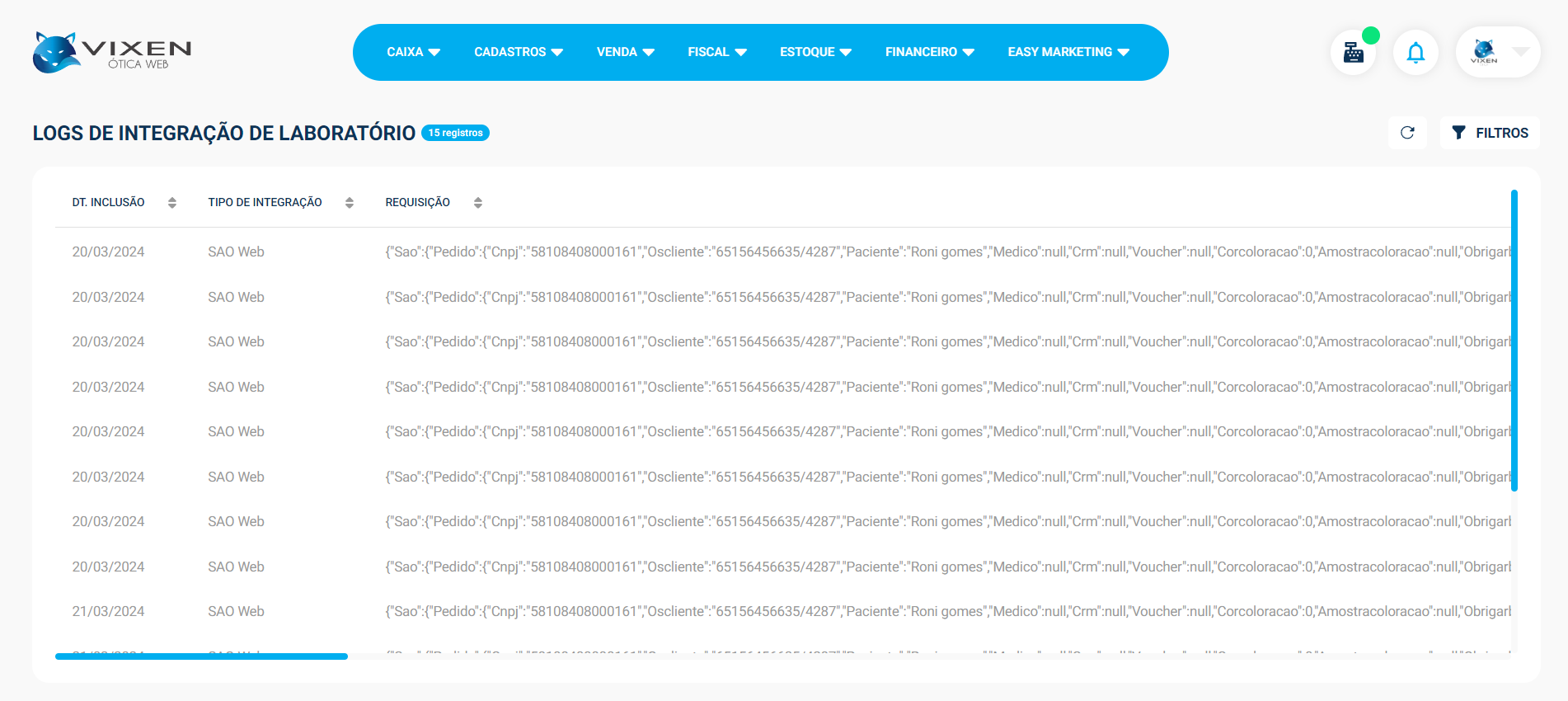Sort by Tipo de Integração arrows
Screen dimensions: 1568x701
point(350,203)
